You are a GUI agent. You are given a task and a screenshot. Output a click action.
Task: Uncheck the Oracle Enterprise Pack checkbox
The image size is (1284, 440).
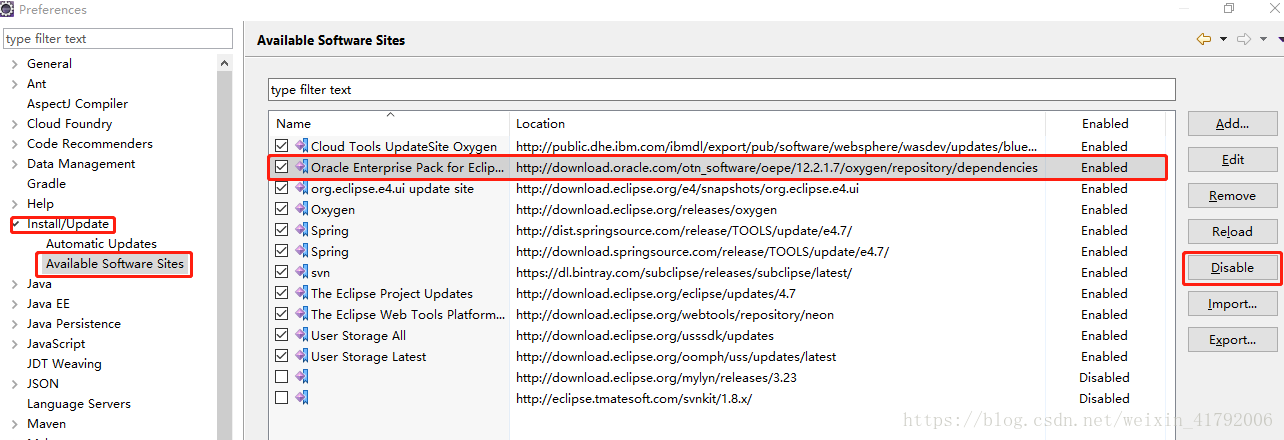pos(281,167)
